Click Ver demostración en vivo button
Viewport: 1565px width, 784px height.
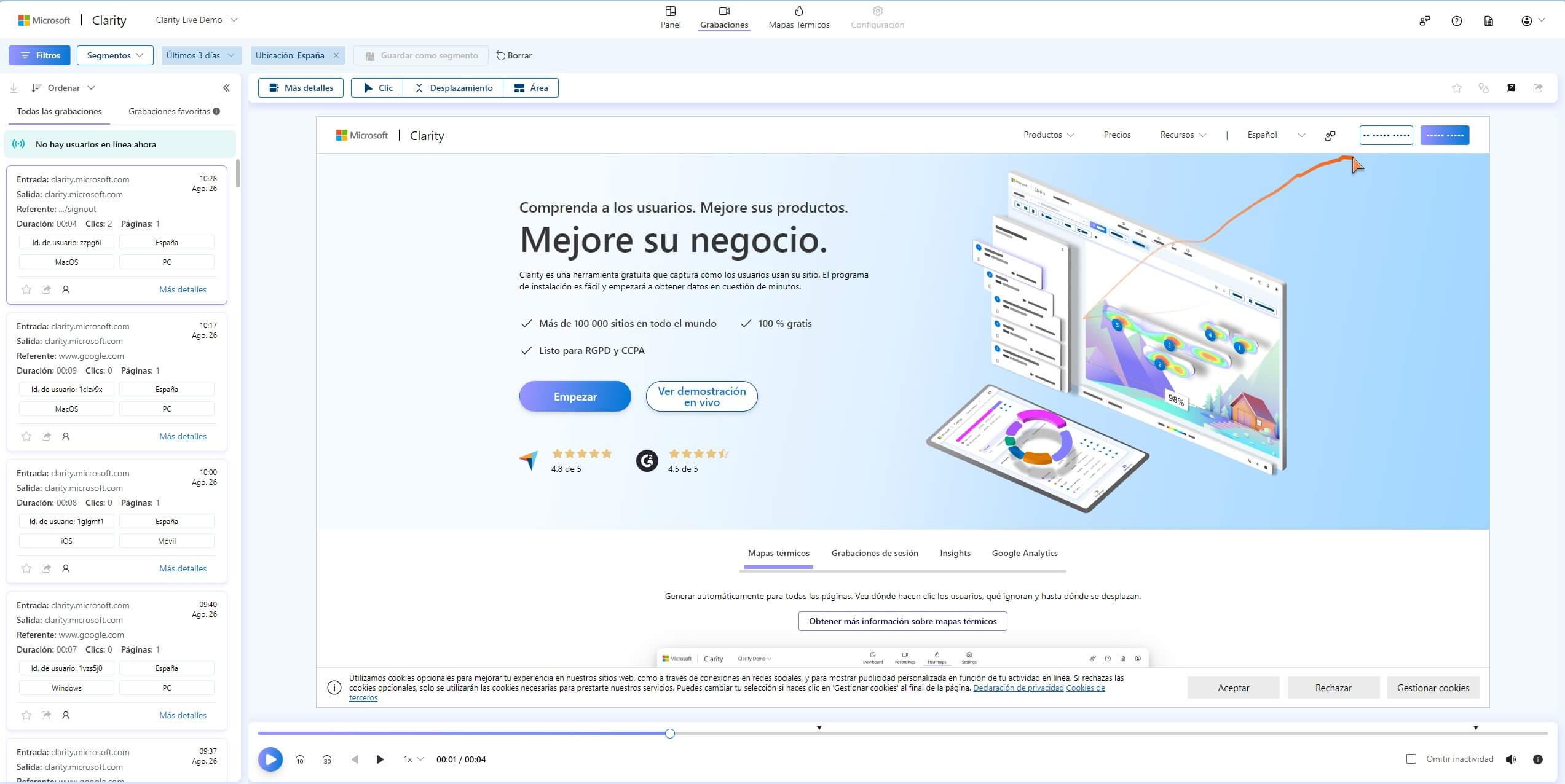[x=701, y=397]
